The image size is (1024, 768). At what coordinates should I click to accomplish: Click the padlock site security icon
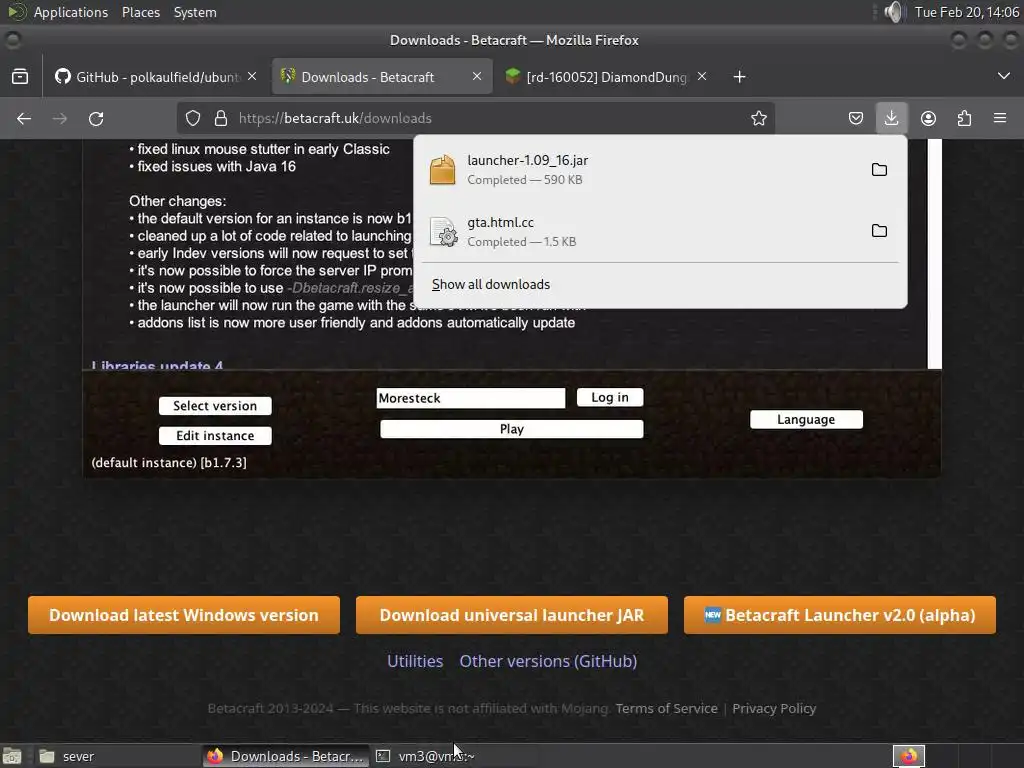click(x=221, y=118)
